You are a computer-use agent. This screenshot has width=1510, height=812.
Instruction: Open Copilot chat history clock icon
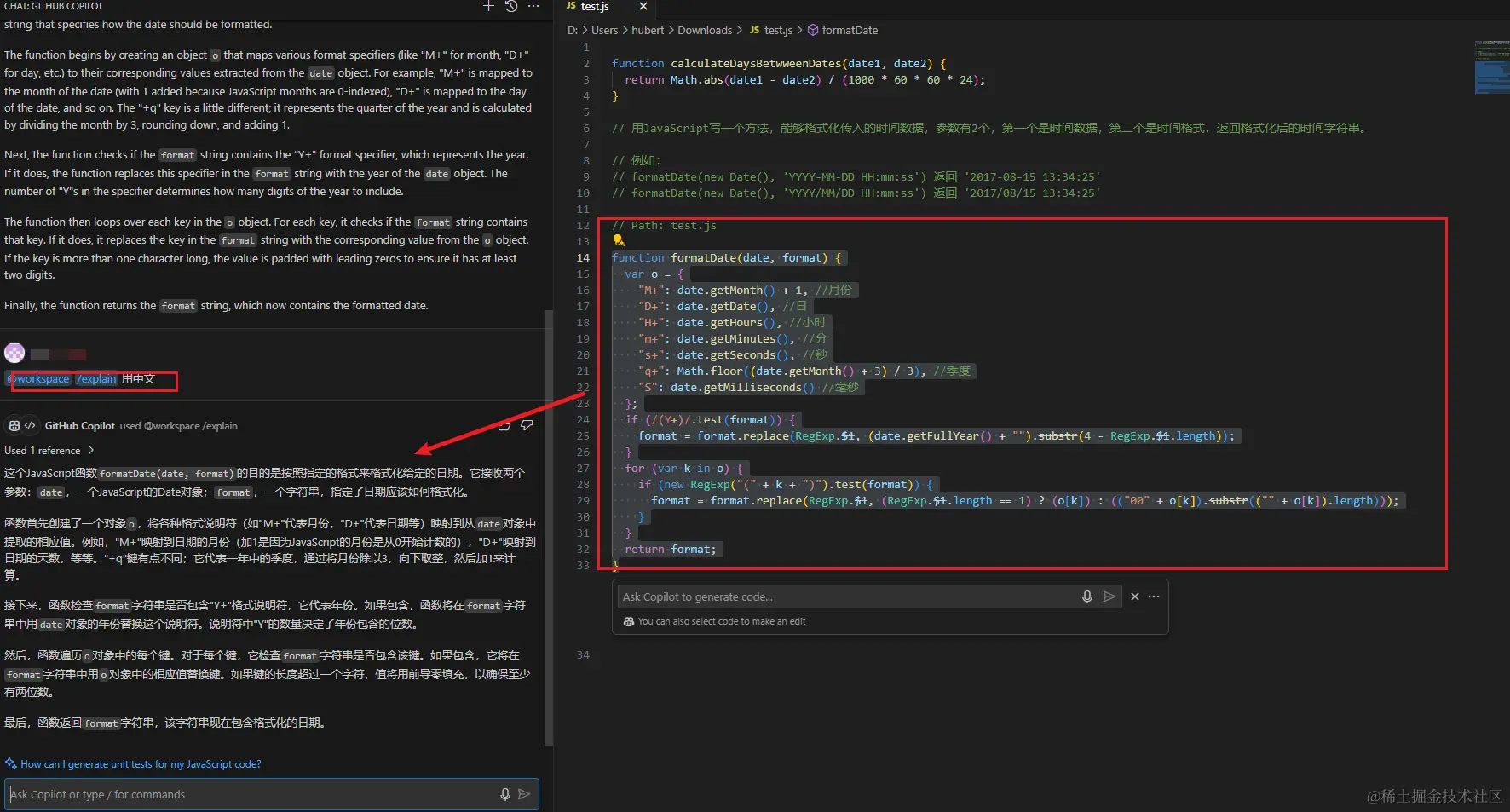pyautogui.click(x=511, y=6)
